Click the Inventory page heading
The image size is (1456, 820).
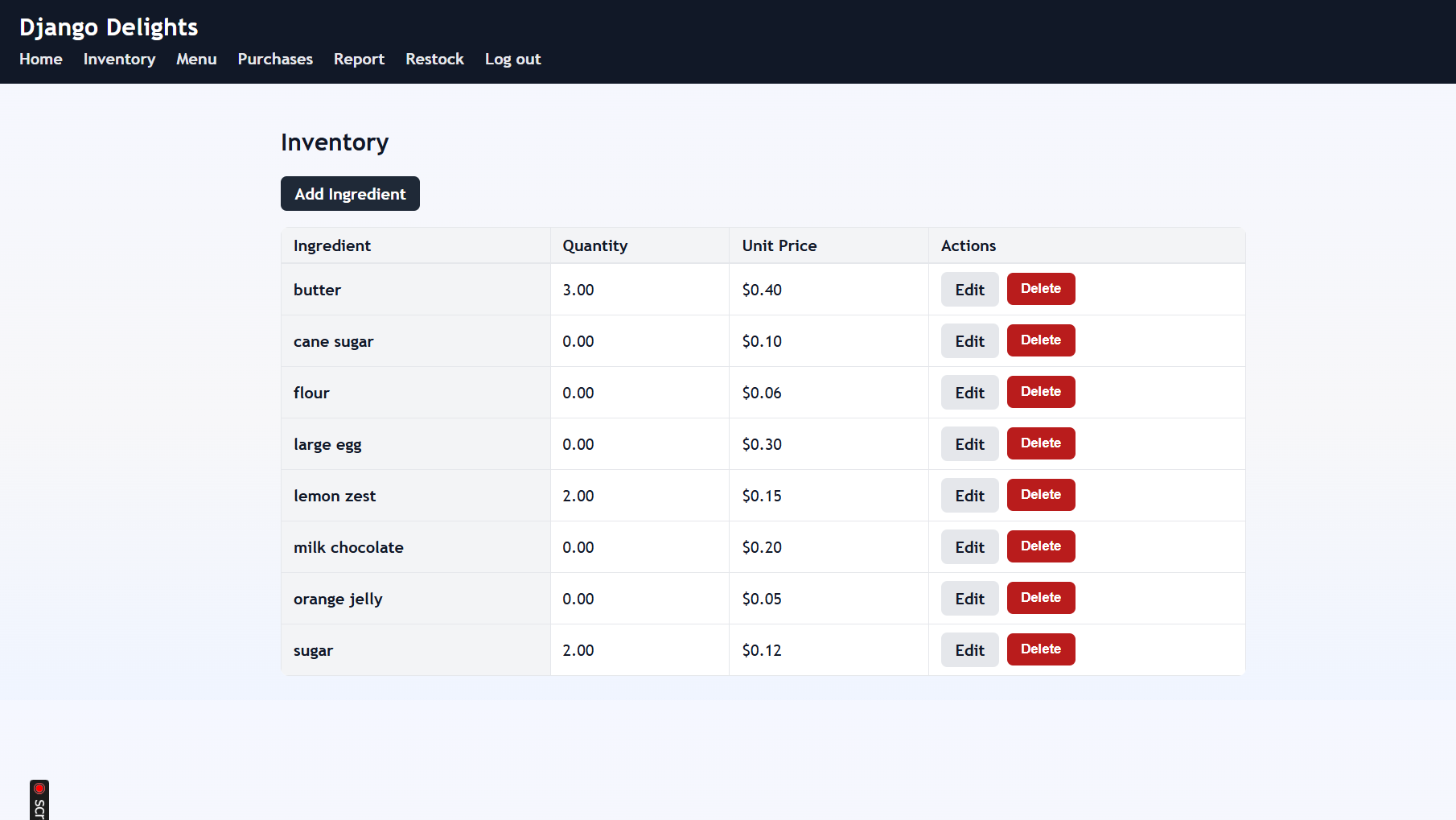click(x=335, y=142)
